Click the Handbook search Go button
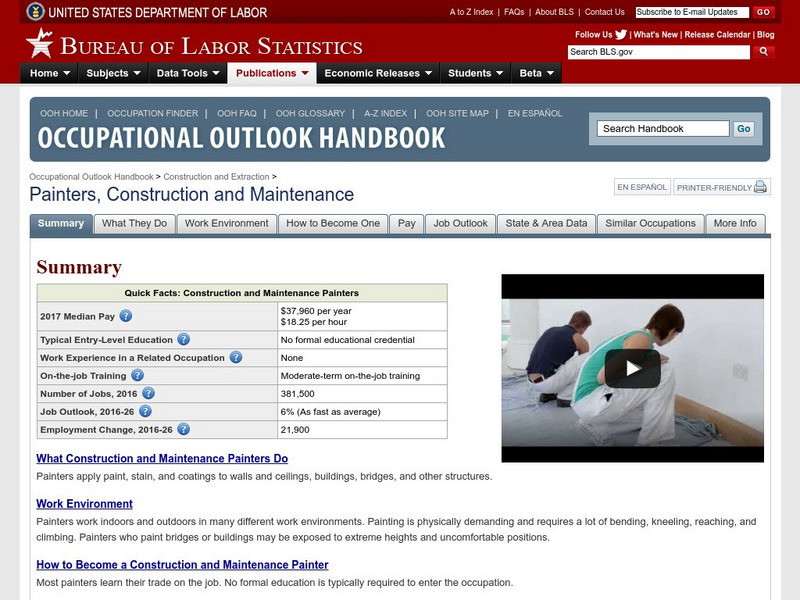 click(x=744, y=129)
